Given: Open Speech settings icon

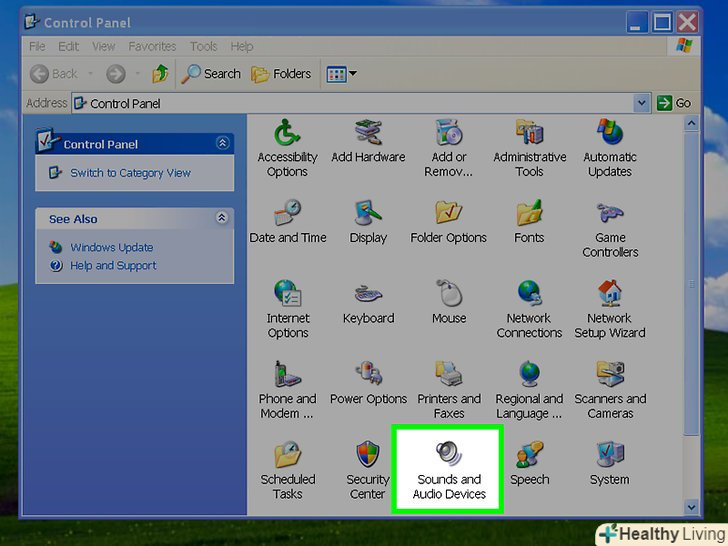Looking at the screenshot, I should click(x=529, y=463).
